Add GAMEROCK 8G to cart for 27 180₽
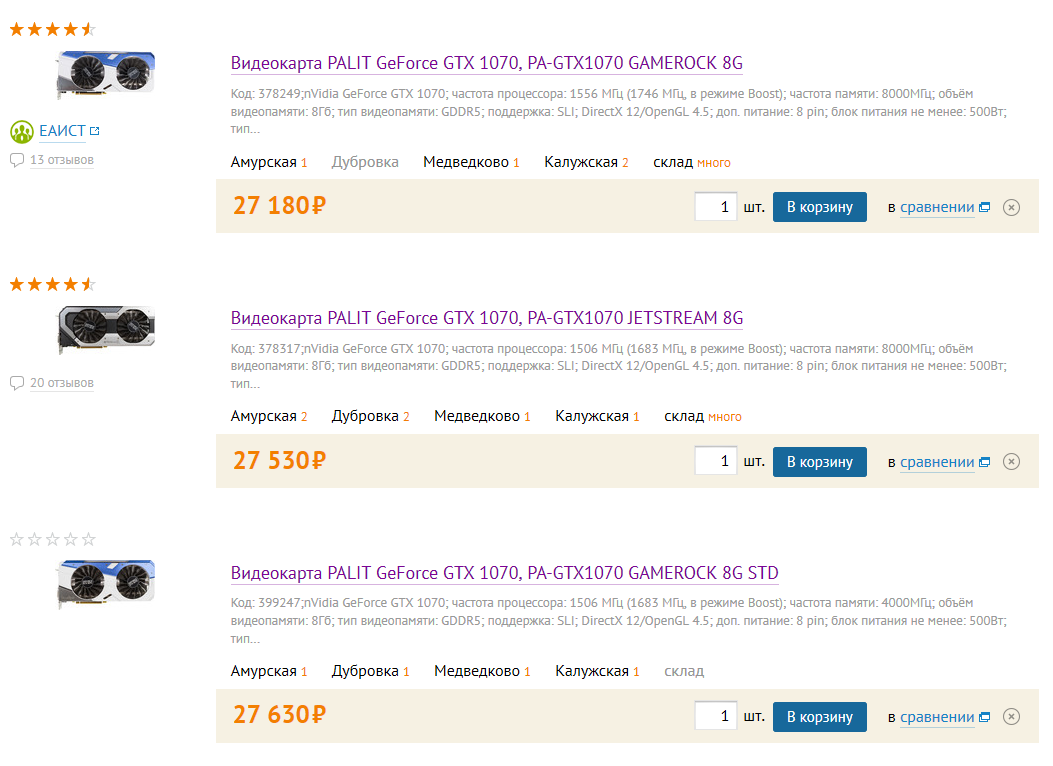Screen dimensions: 1053x766 coord(819,207)
